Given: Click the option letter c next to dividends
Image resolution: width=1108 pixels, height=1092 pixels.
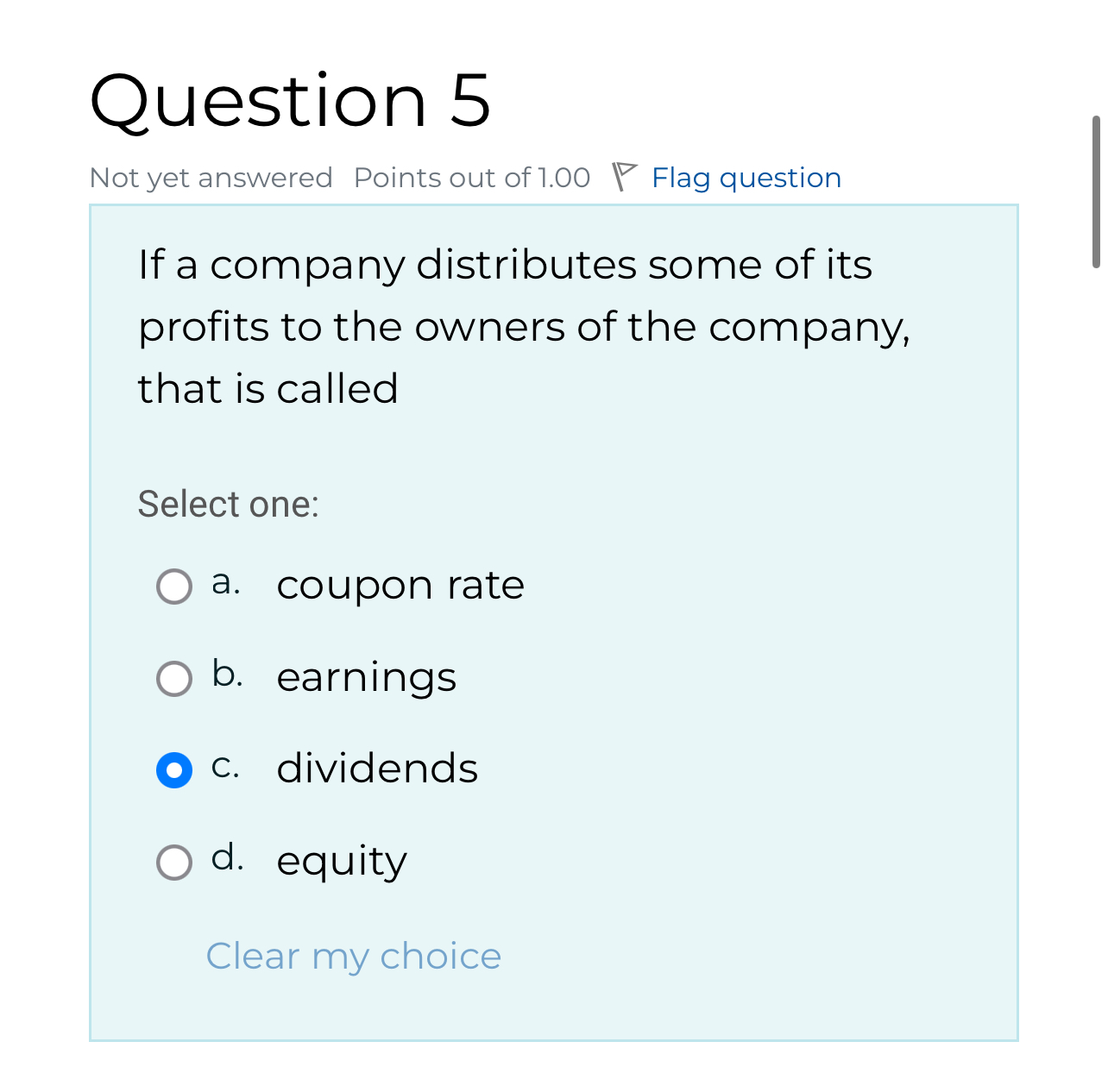Looking at the screenshot, I should 226,766.
